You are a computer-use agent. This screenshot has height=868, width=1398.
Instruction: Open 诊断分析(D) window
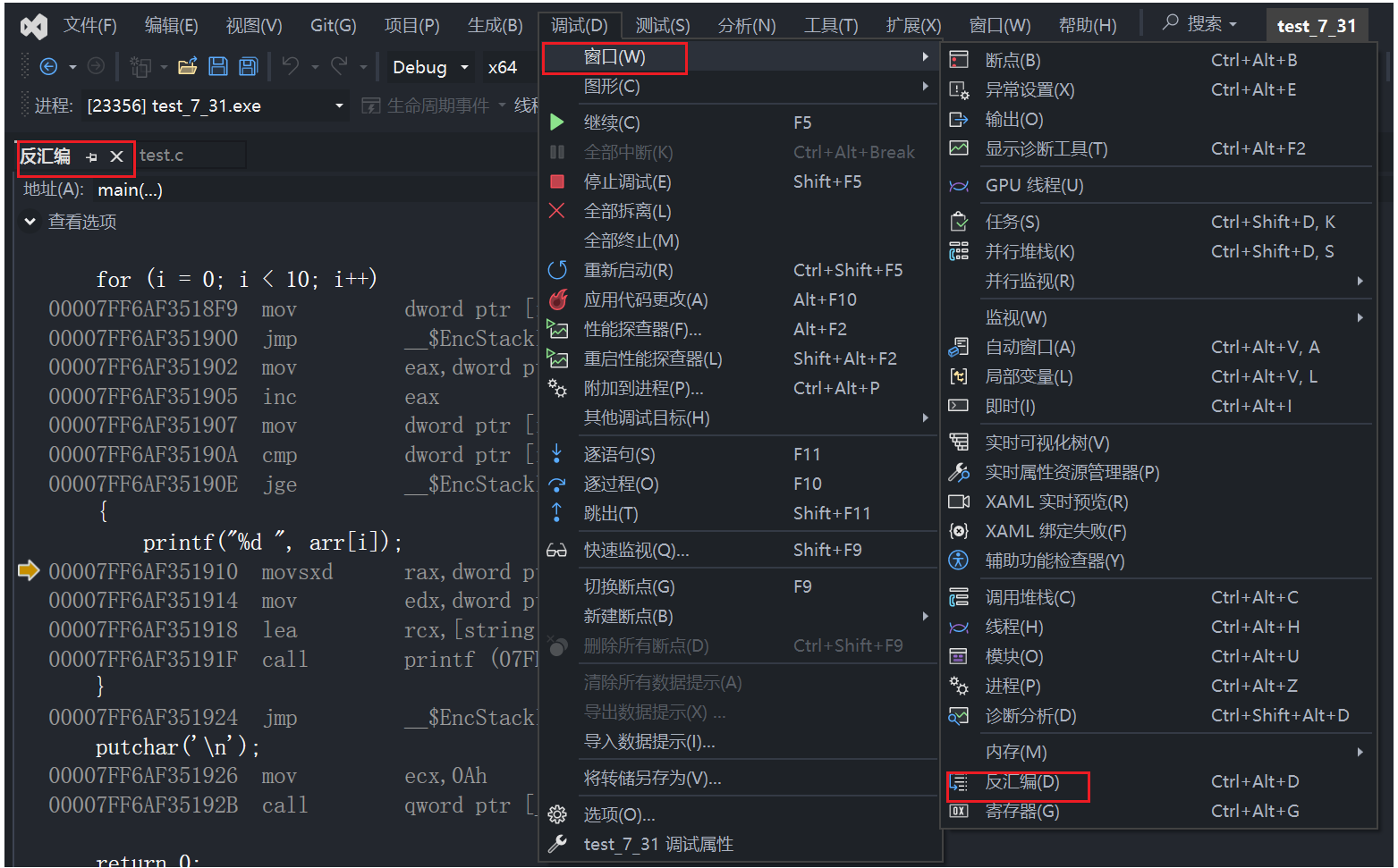coord(1160,715)
